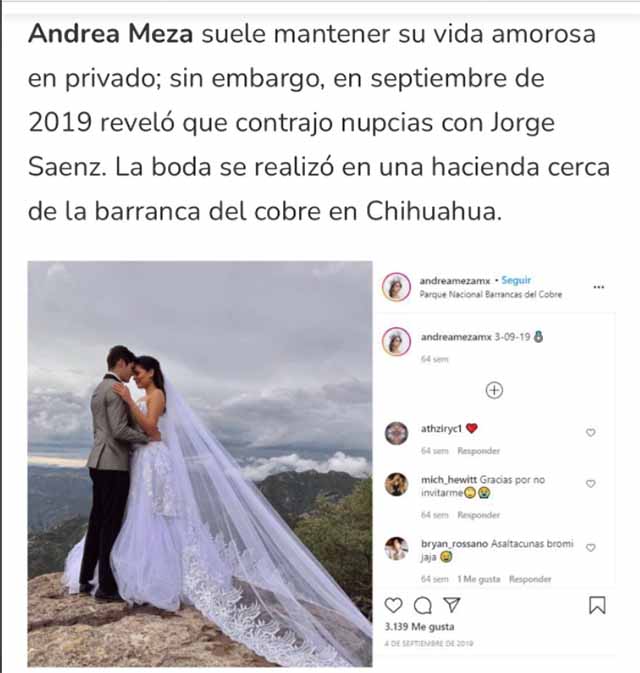Click Responder under mich_hewitt's comment
The width and height of the screenshot is (640, 673).
pos(479,515)
